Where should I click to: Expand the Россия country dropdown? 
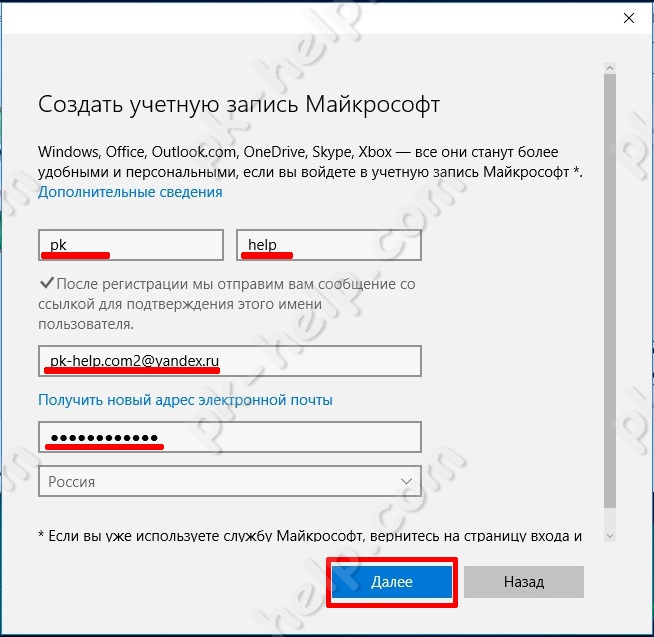pyautogui.click(x=230, y=481)
